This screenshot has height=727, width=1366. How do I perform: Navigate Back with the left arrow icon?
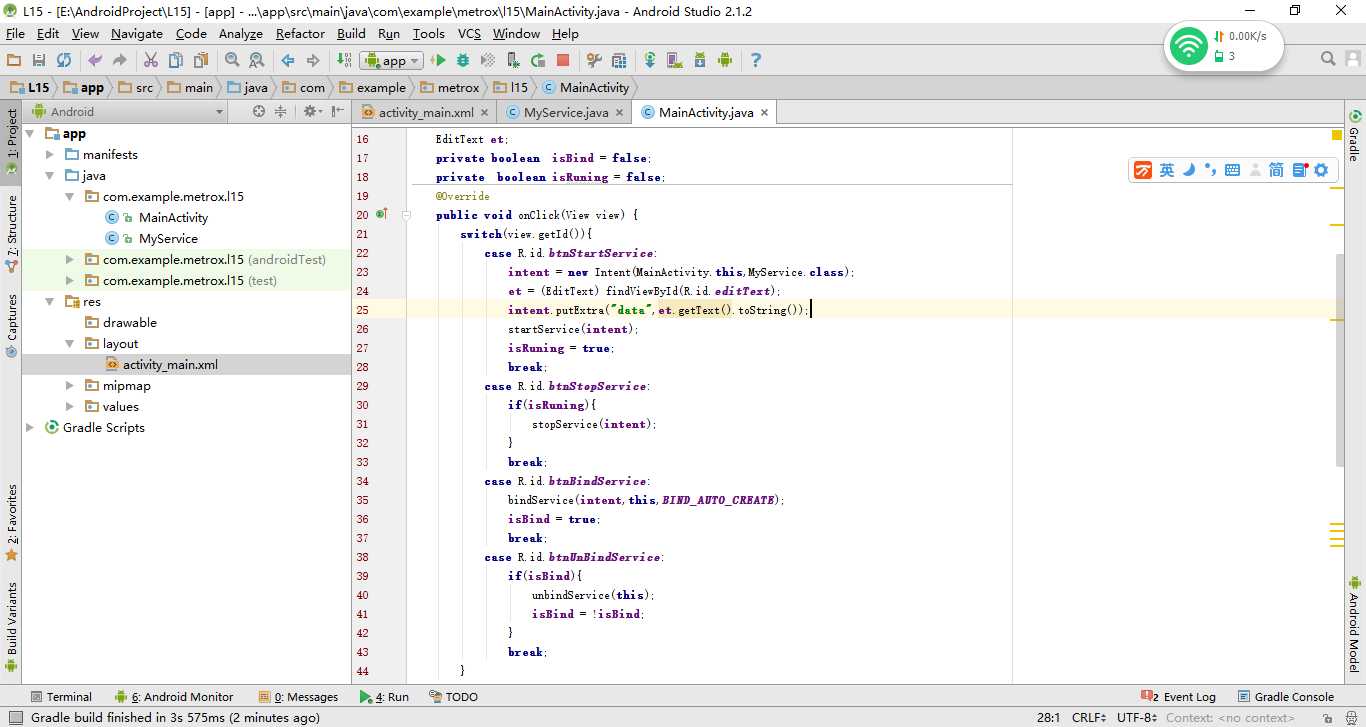(288, 60)
